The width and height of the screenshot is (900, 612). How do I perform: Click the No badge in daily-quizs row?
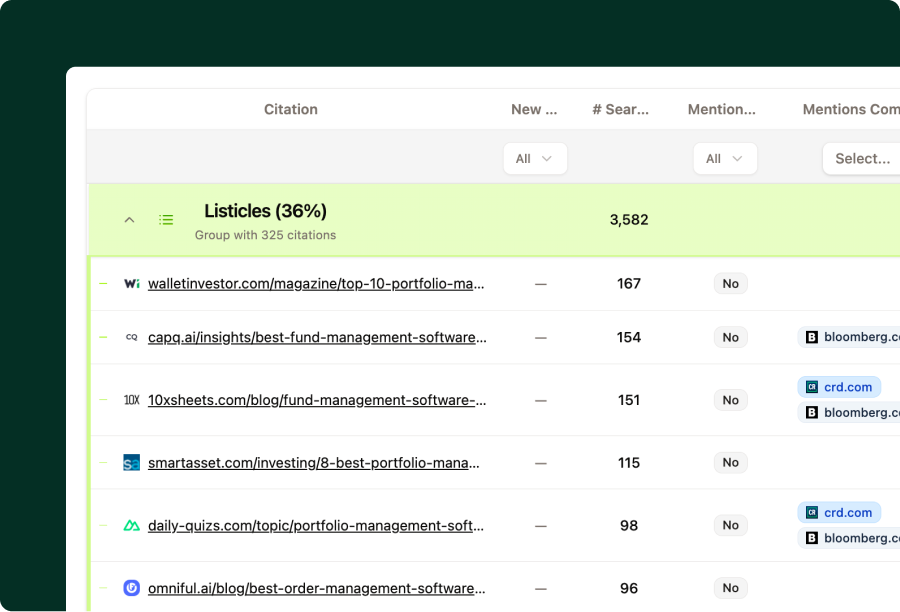pyautogui.click(x=731, y=525)
